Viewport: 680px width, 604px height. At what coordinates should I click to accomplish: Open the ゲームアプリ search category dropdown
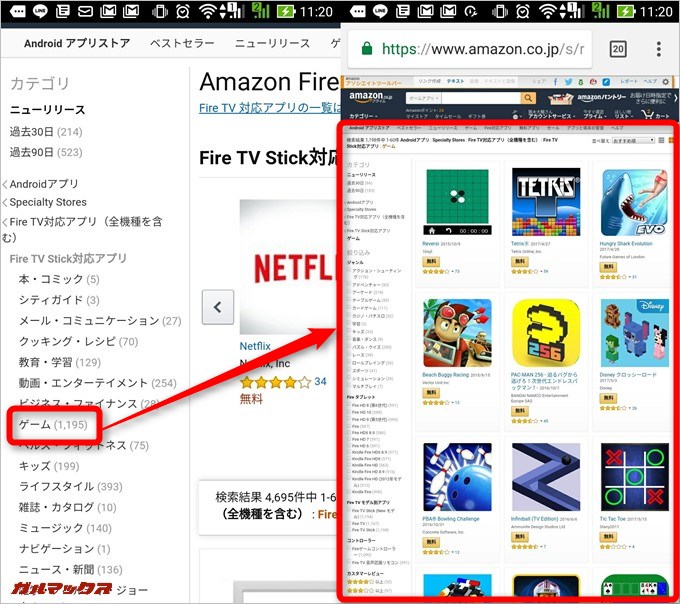click(424, 98)
